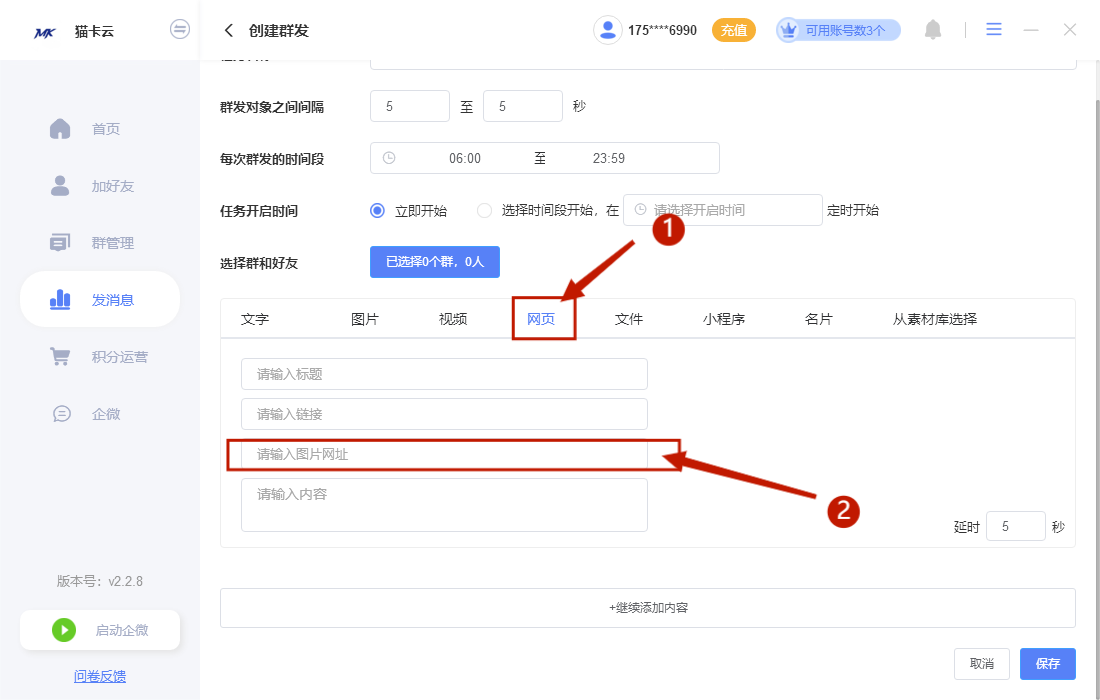Open the hamburger menu icon
The width and height of the screenshot is (1100, 700).
pyautogui.click(x=993, y=29)
